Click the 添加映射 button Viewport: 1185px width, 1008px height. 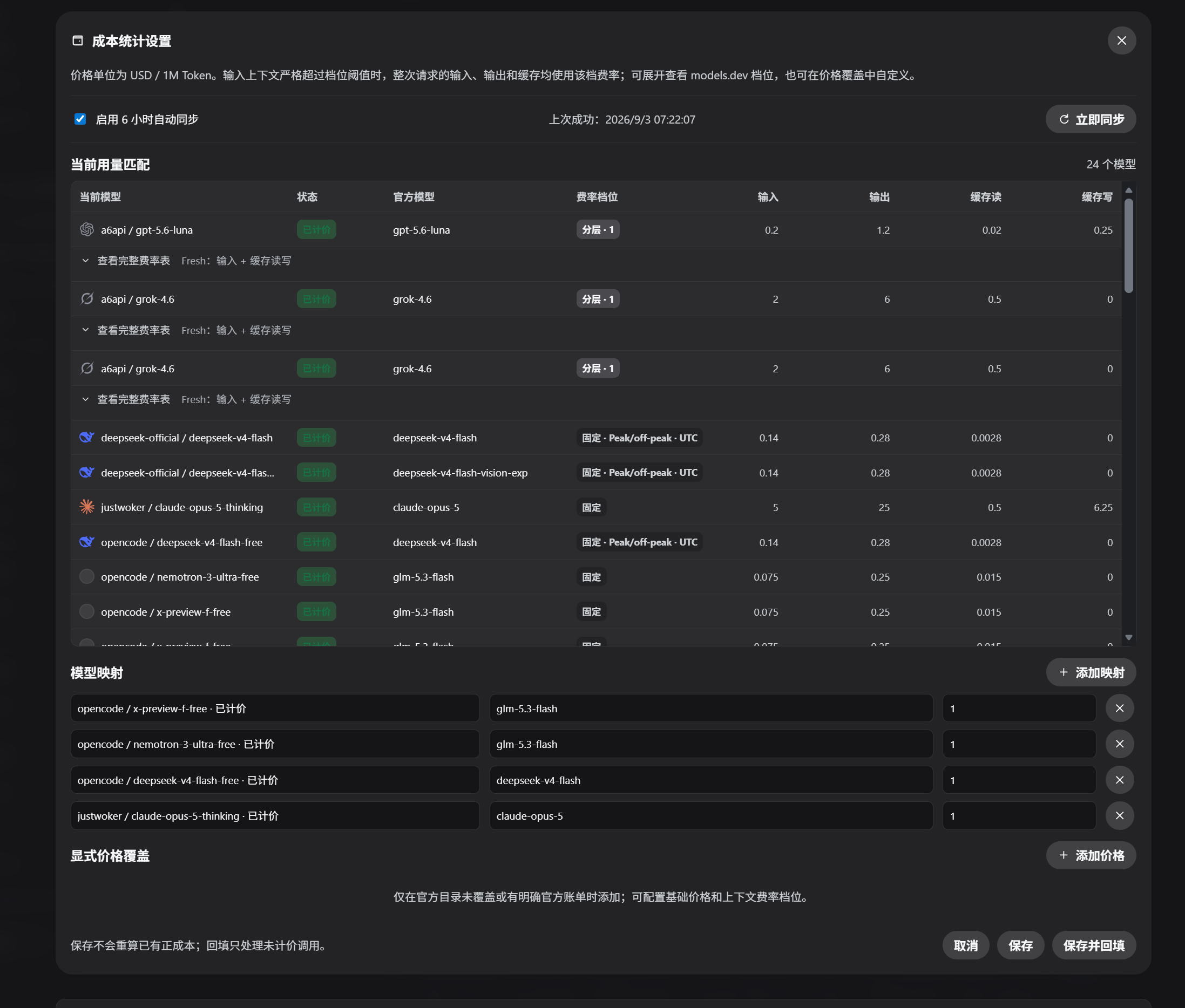pyautogui.click(x=1090, y=672)
